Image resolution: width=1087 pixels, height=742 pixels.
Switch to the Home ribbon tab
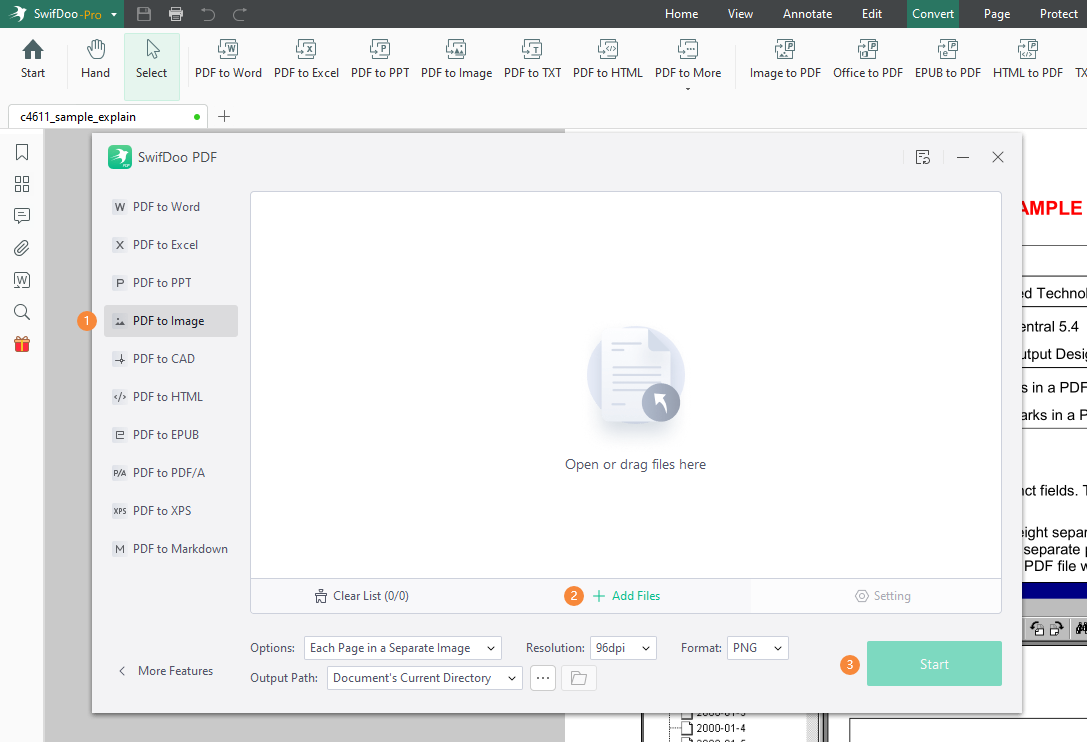[x=681, y=14]
